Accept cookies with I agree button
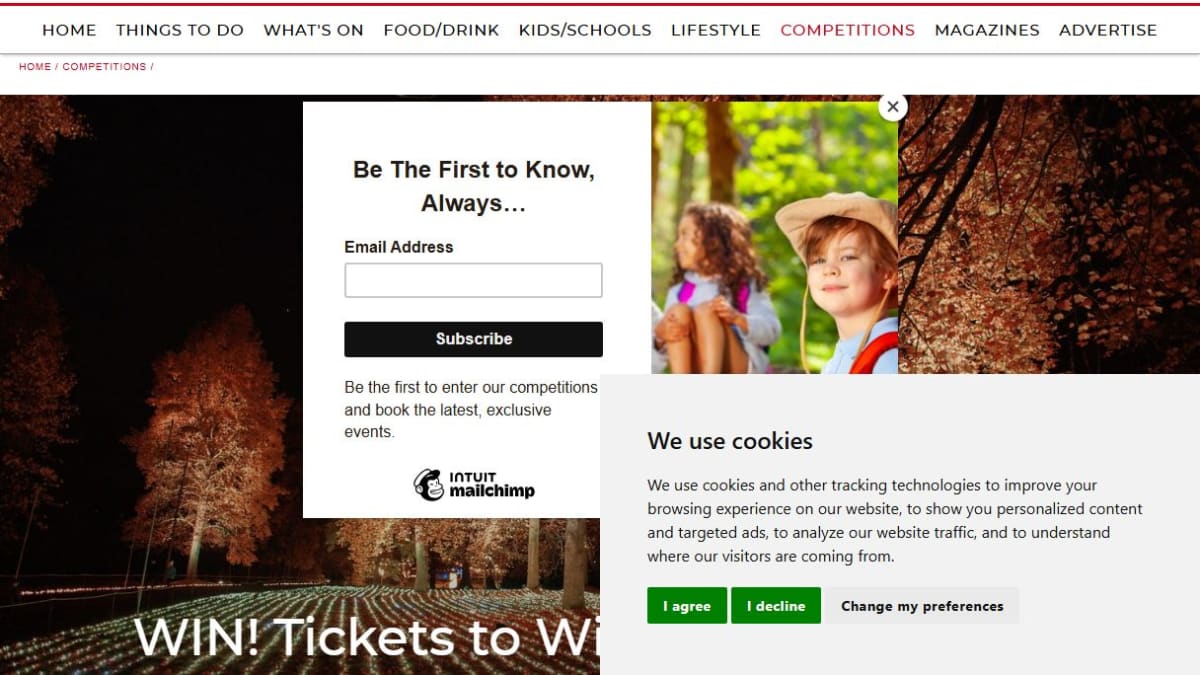This screenshot has height=675, width=1200. point(687,606)
